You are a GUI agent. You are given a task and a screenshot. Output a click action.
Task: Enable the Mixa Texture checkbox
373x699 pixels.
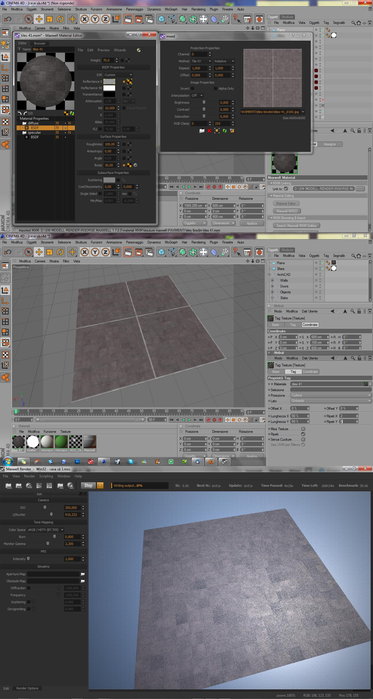(303, 428)
